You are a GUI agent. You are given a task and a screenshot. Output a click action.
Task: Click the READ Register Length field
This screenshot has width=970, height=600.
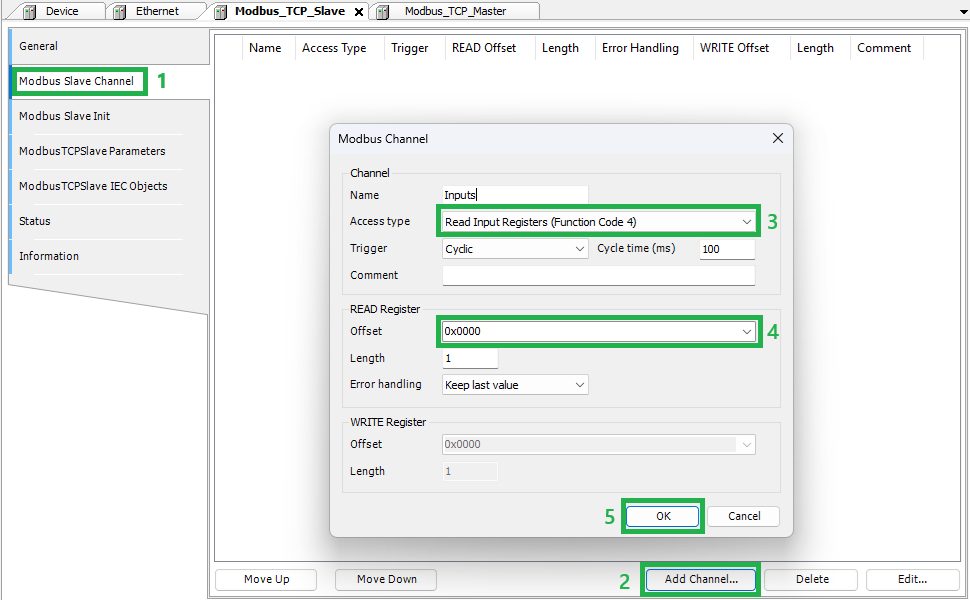point(470,358)
